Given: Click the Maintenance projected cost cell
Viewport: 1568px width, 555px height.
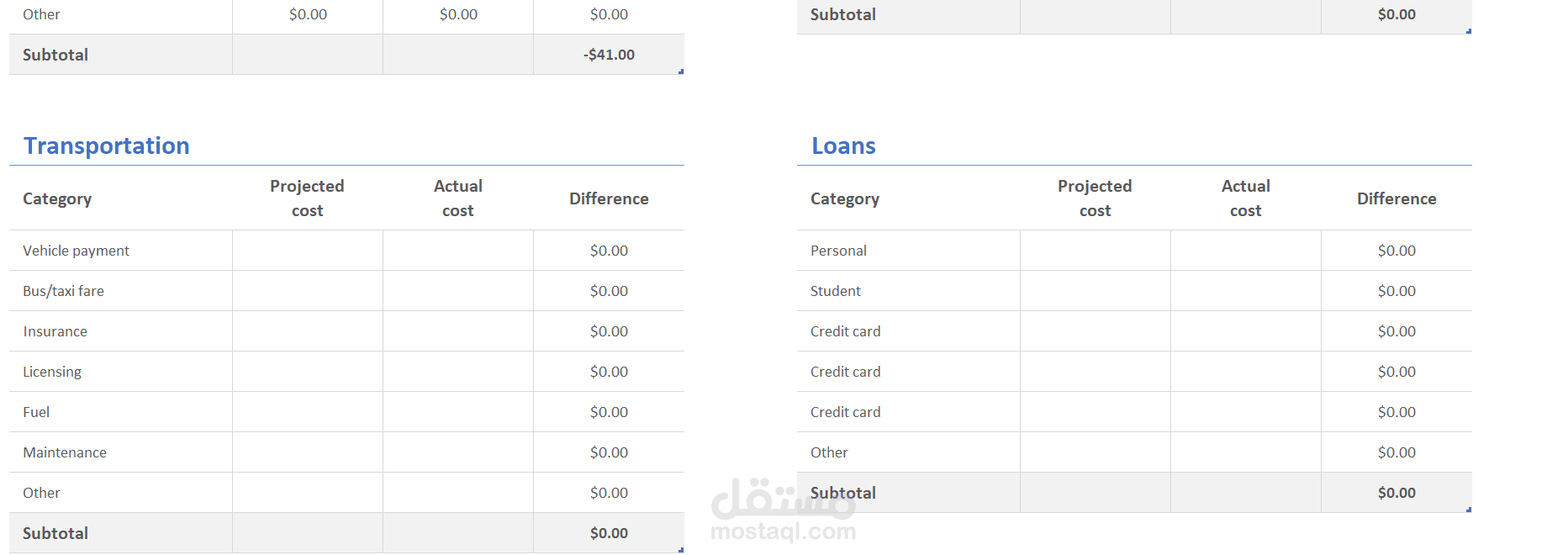Looking at the screenshot, I should pyautogui.click(x=308, y=452).
